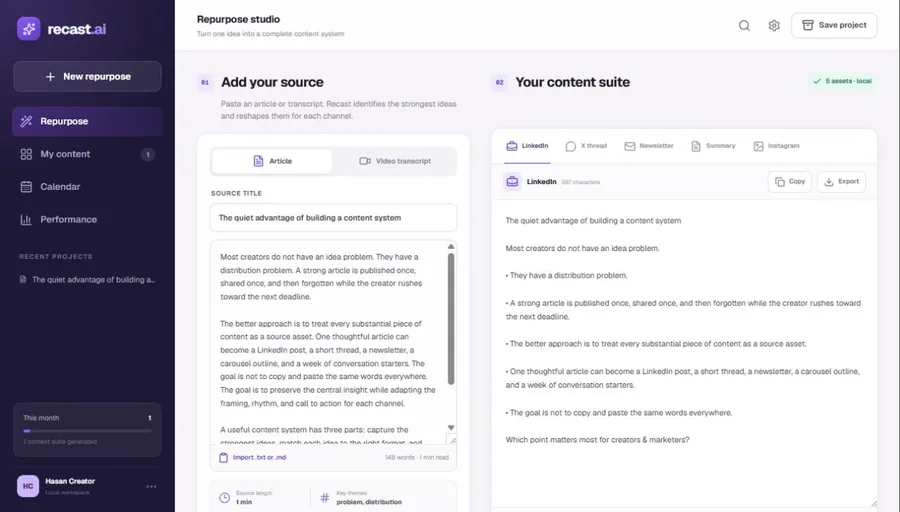The image size is (900, 512).
Task: Start a New repurpose
Action: click(87, 76)
